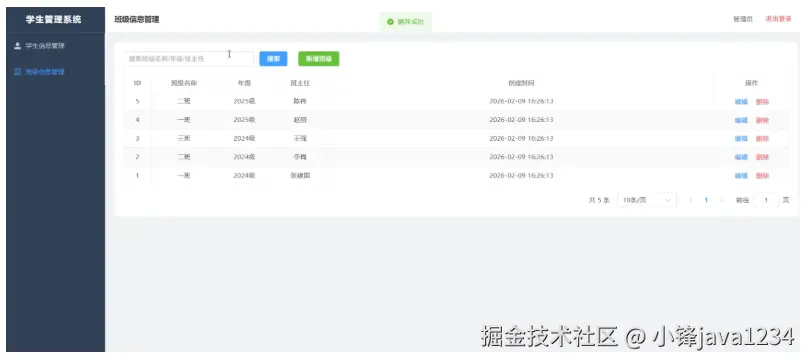807x363 pixels.
Task: Click the green 新增班级 button
Action: (319, 59)
